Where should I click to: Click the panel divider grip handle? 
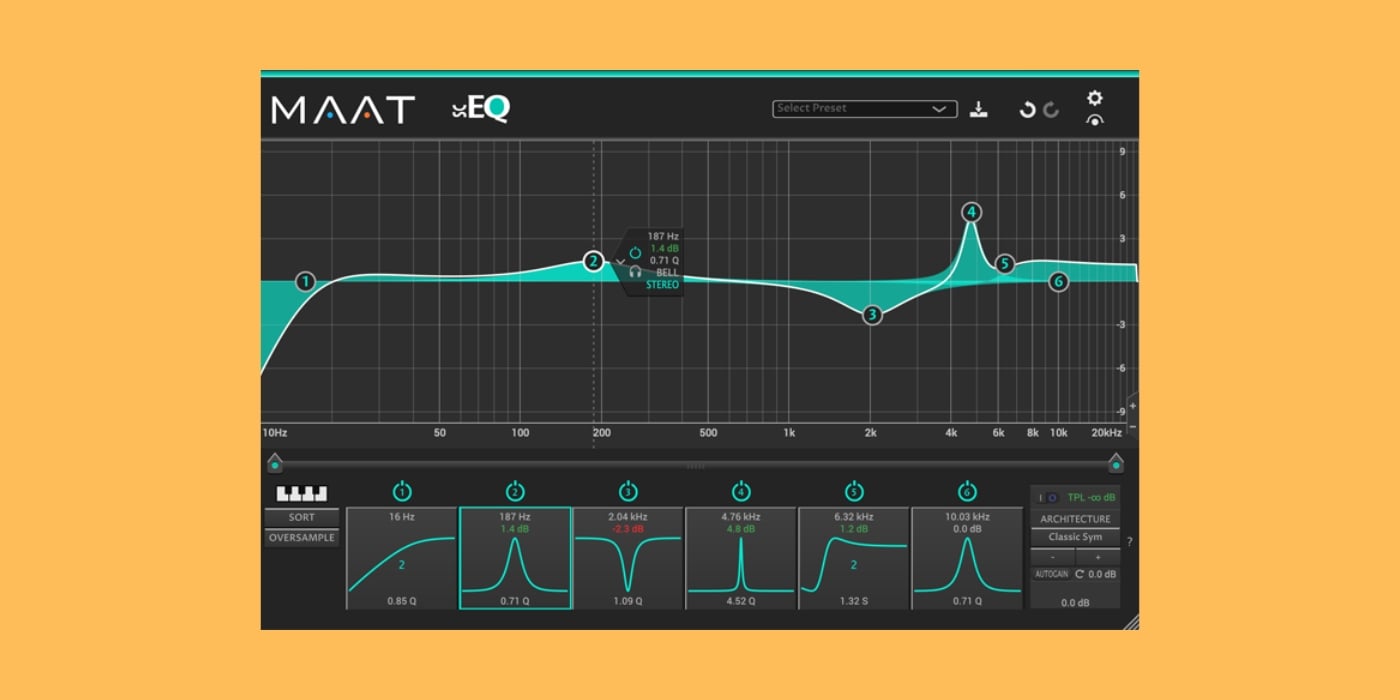696,467
